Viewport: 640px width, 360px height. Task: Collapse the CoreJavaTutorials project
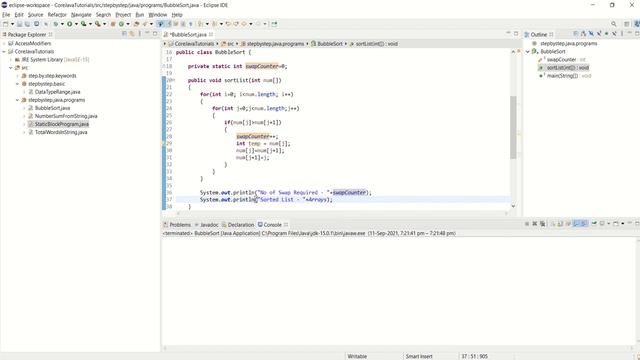click(4, 51)
